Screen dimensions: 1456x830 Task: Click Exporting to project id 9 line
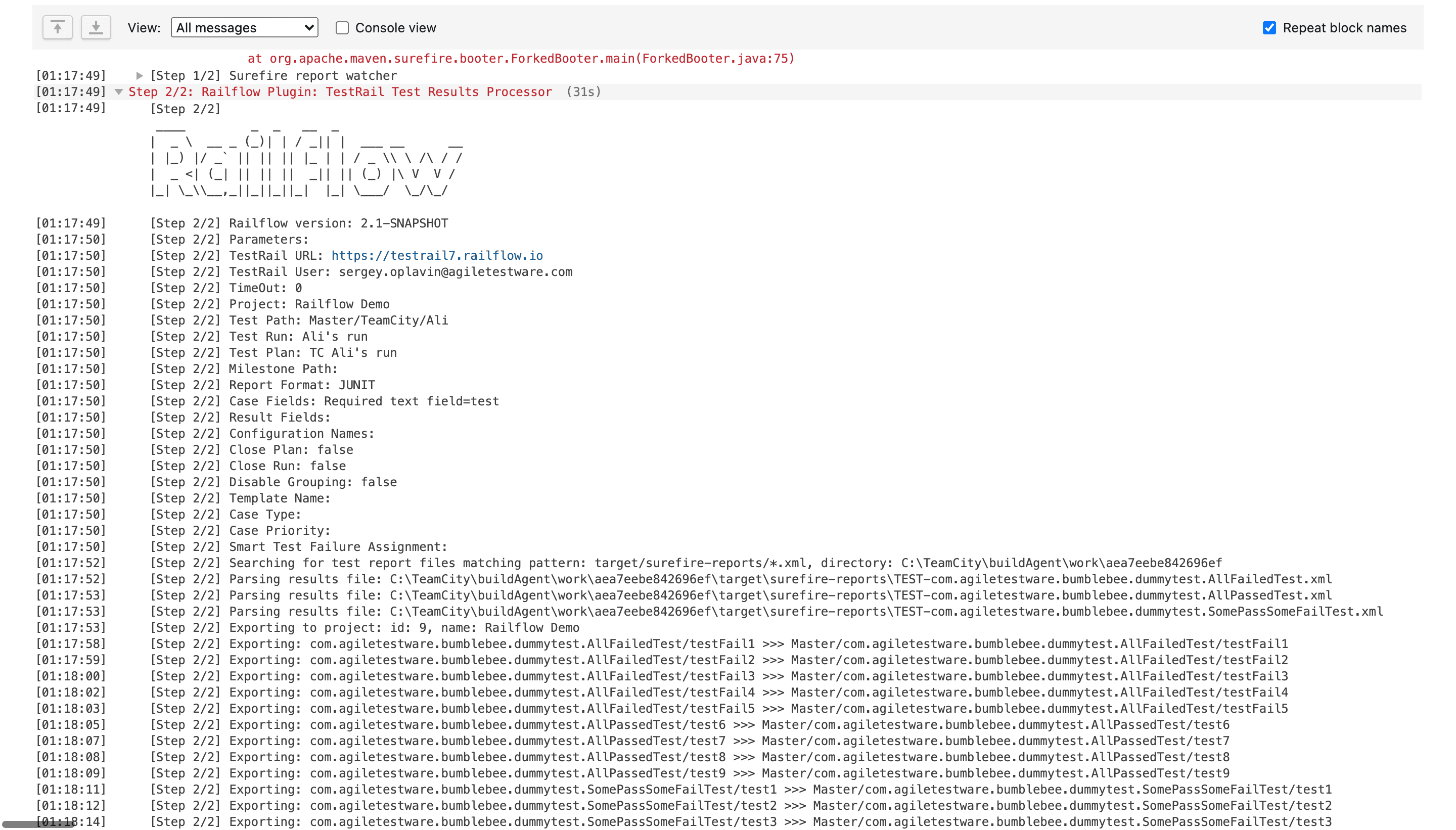click(x=404, y=628)
